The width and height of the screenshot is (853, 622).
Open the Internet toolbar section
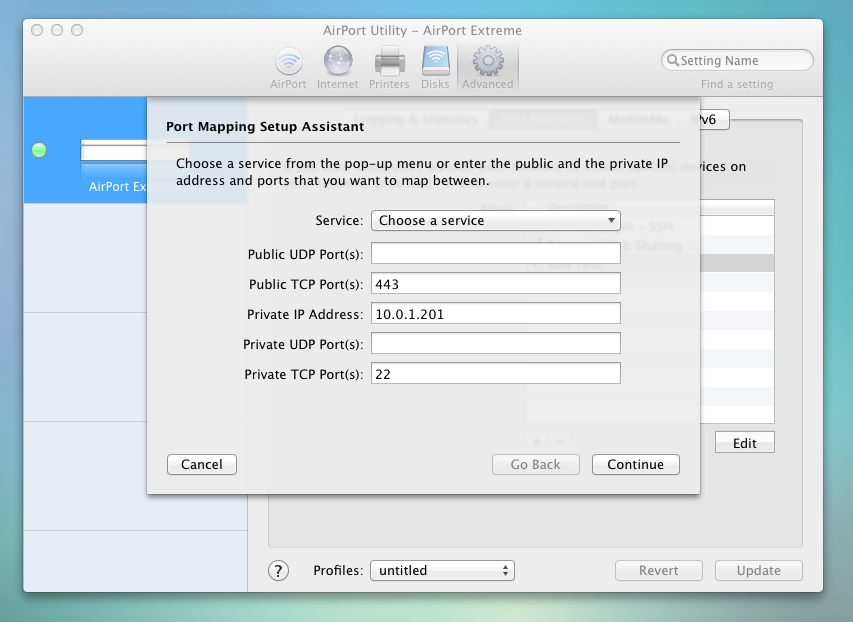338,68
